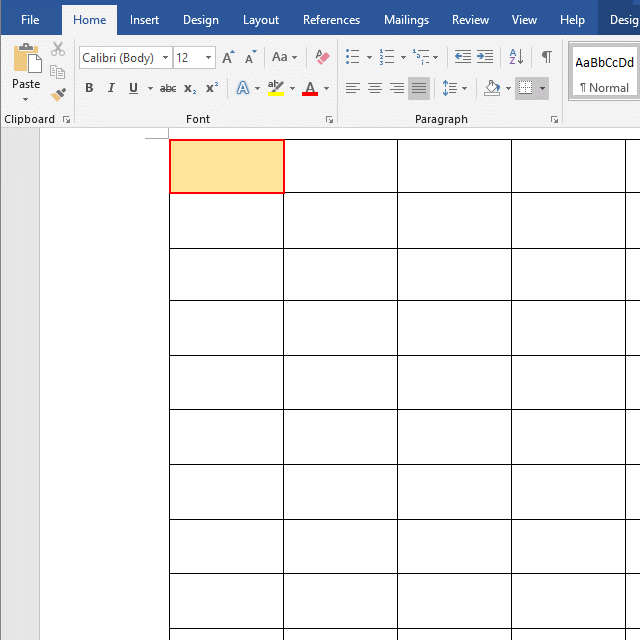Viewport: 640px width, 640px height.
Task: Toggle show paragraph marks
Action: coord(547,57)
